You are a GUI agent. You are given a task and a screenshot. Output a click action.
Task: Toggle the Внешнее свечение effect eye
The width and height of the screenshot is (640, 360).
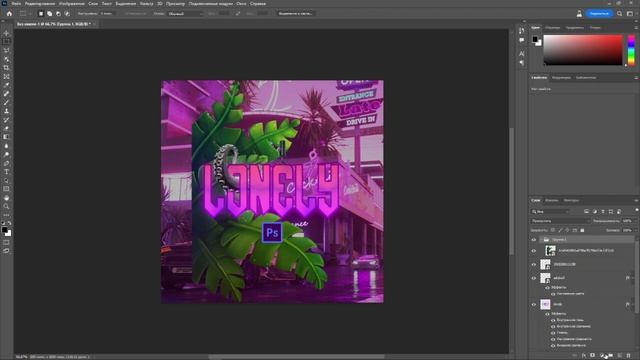click(553, 345)
